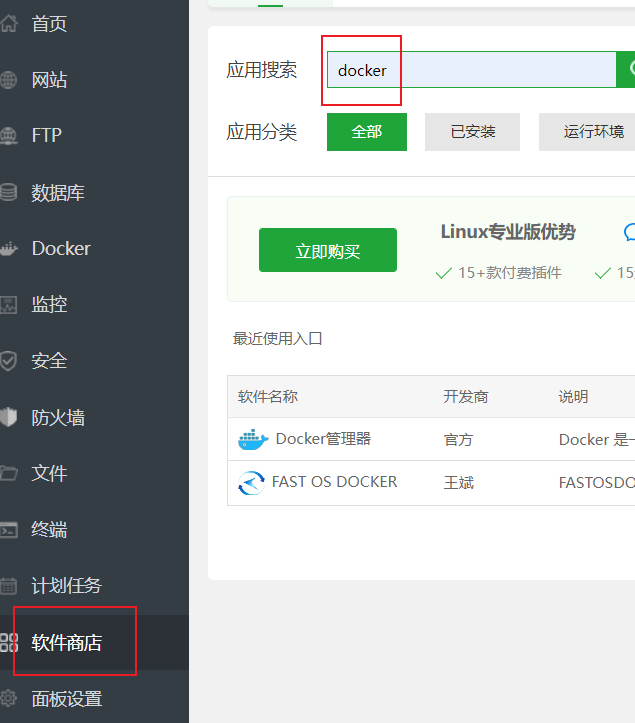
Task: Click the home icon beside 首页
Action: [9, 24]
